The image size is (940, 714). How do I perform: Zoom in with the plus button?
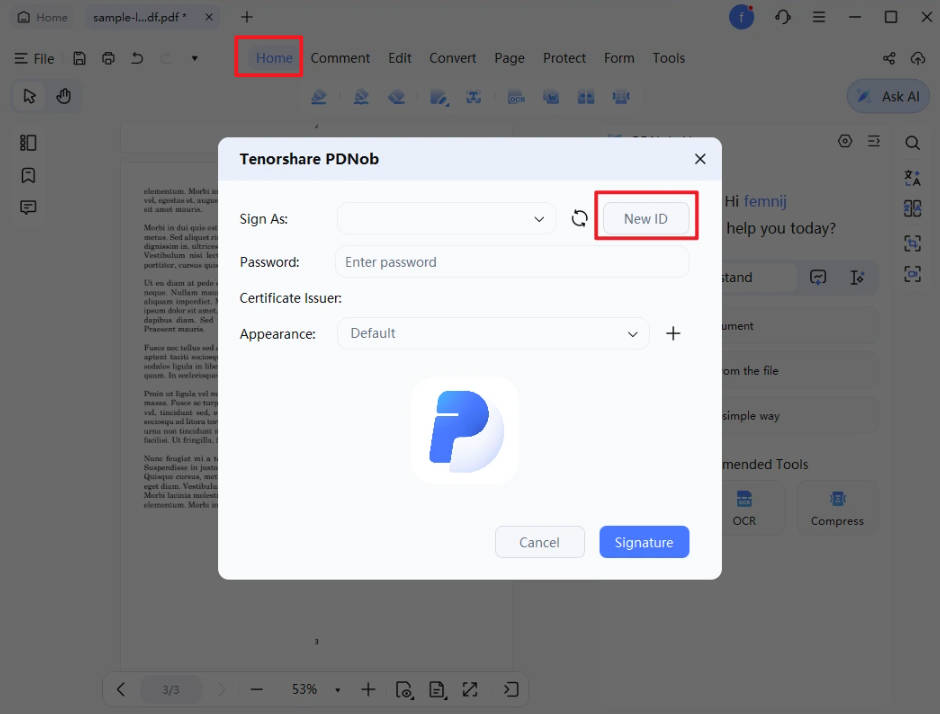click(x=368, y=689)
